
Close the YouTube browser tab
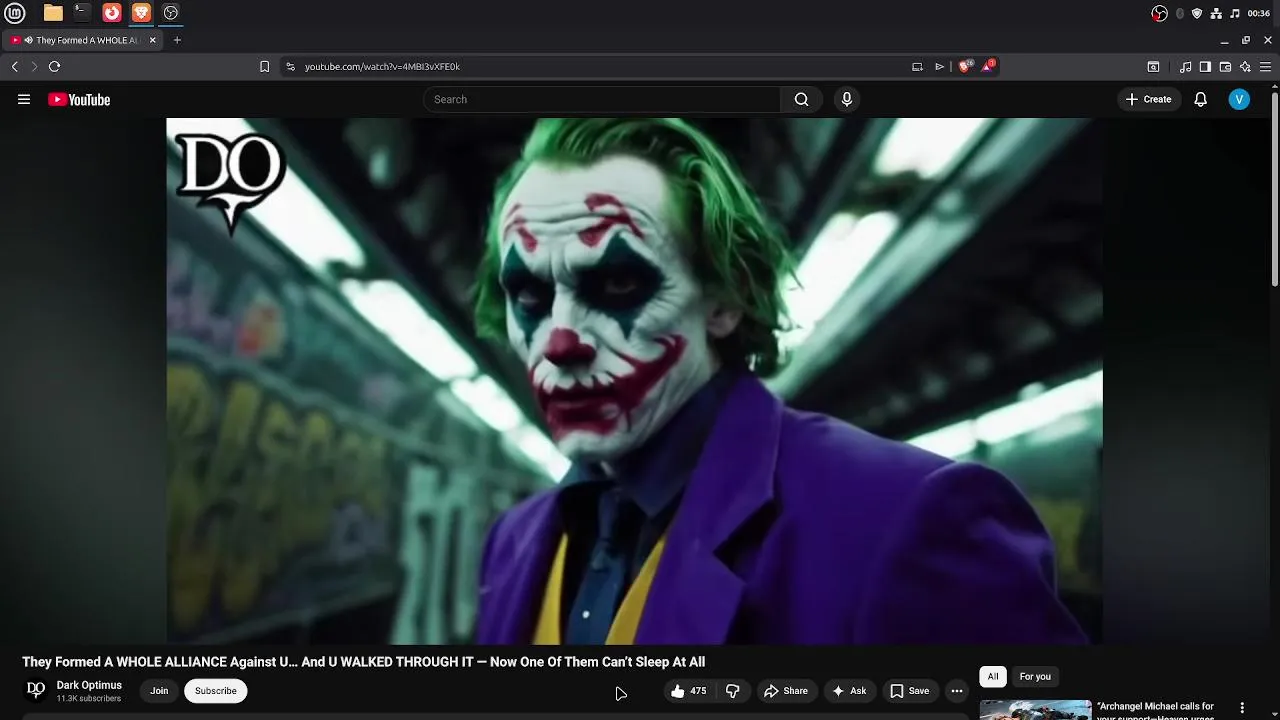pos(153,40)
